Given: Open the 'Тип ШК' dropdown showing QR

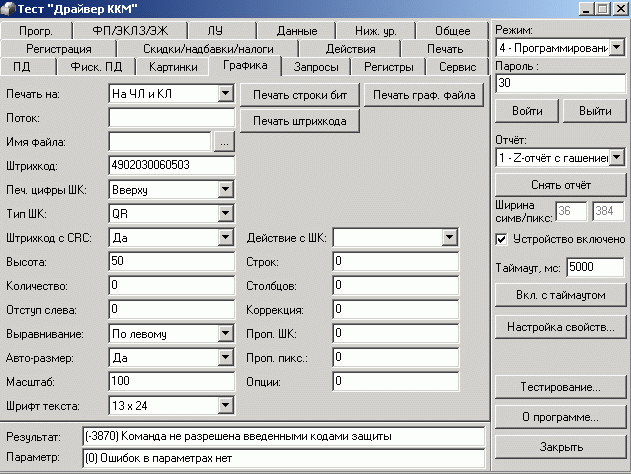Looking at the screenshot, I should pos(225,214).
